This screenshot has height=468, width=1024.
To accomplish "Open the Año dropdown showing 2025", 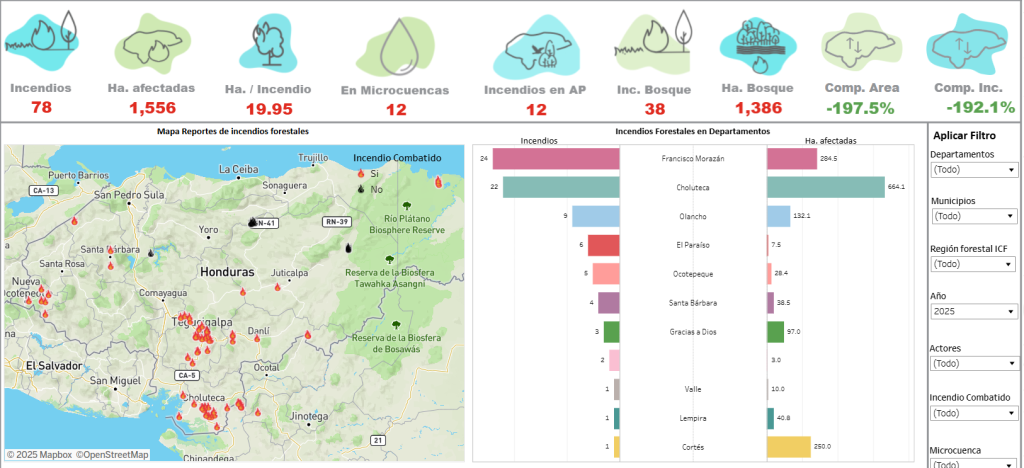I will tap(974, 311).
